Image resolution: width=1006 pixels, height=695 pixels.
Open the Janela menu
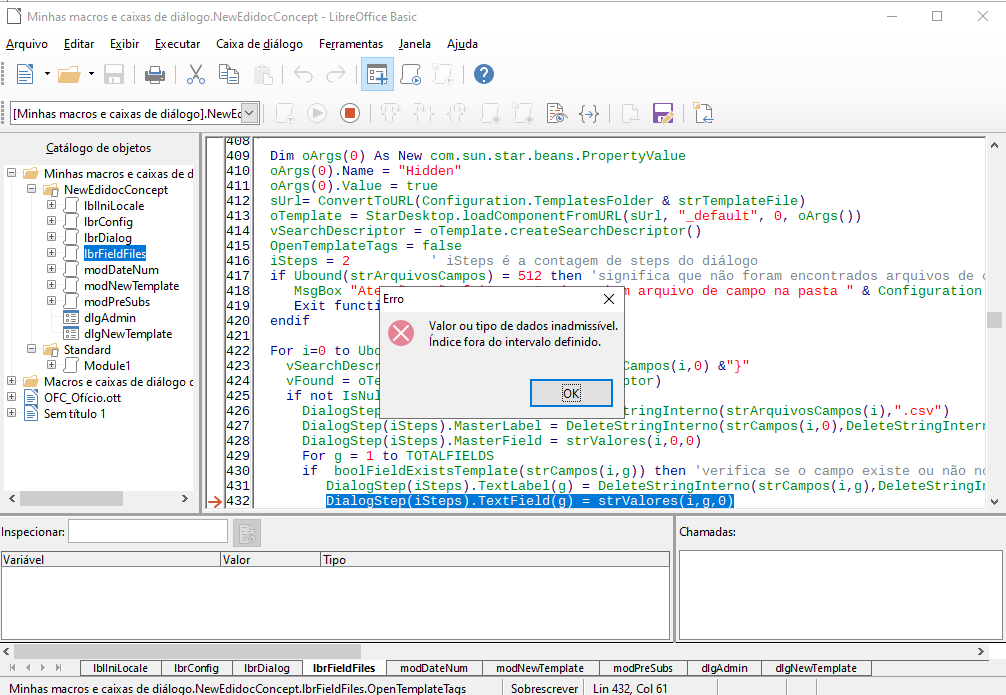coord(414,44)
